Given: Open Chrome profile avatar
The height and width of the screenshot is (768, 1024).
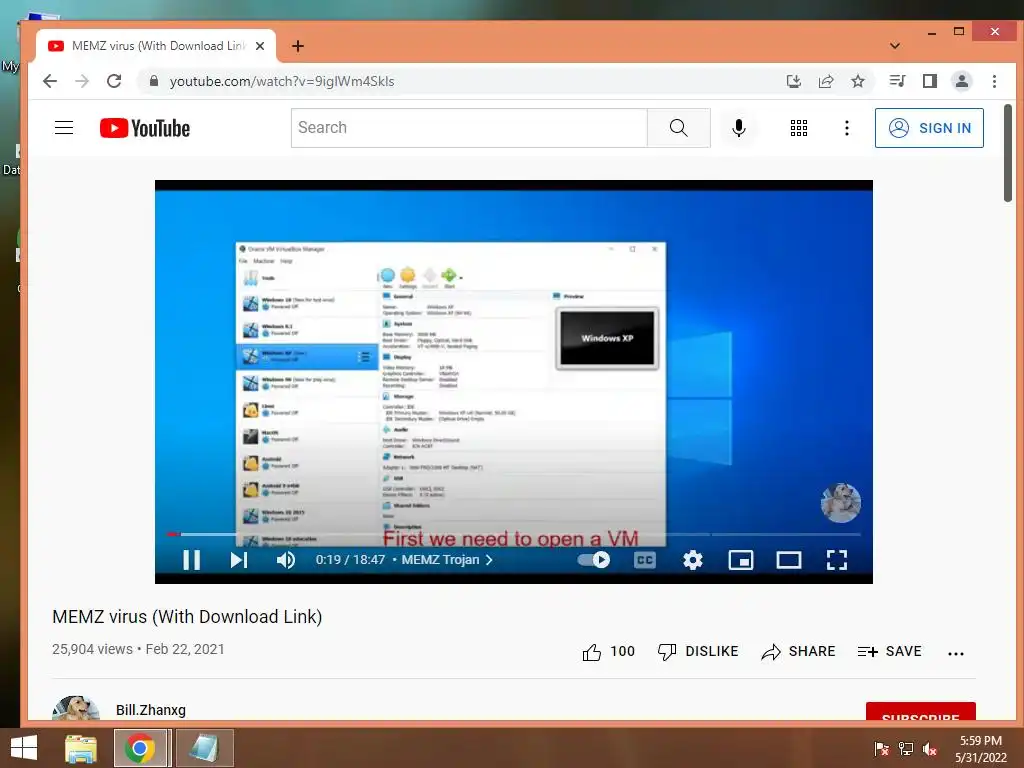Looking at the screenshot, I should [x=962, y=81].
